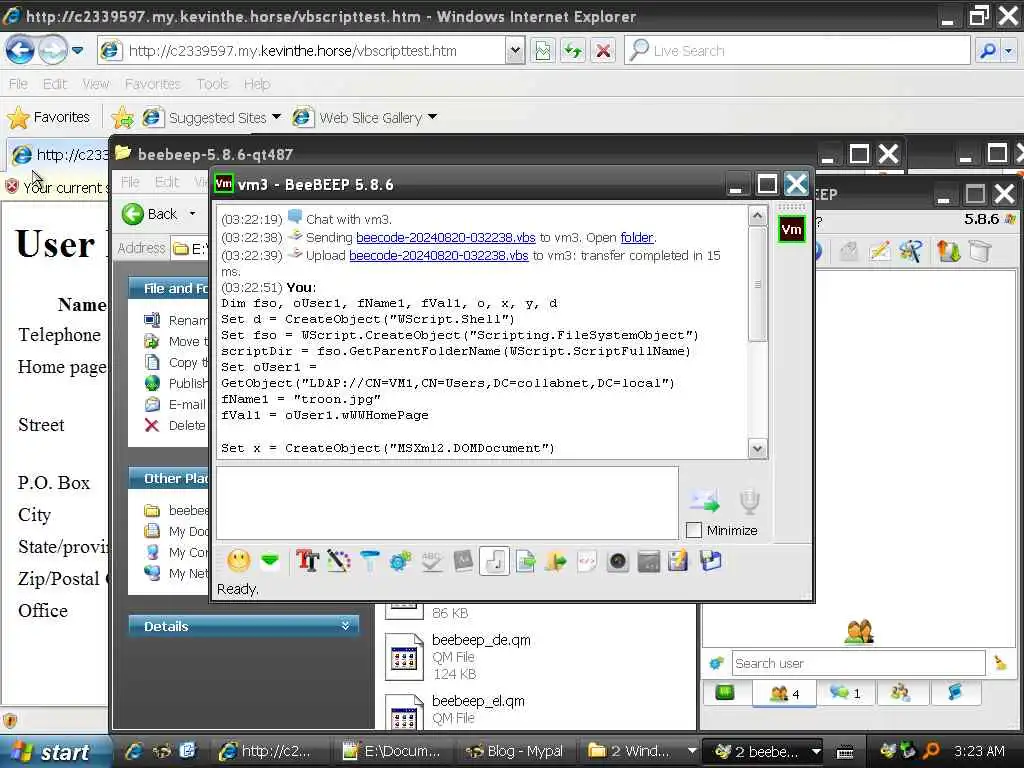
Task: Click the code snippet page icon
Action: pyautogui.click(x=587, y=561)
